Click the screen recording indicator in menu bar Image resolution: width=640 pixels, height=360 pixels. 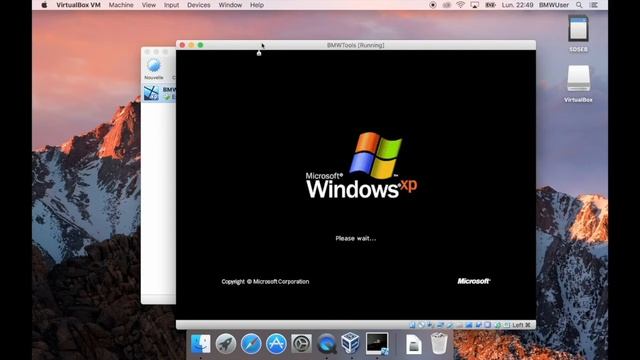433,5
